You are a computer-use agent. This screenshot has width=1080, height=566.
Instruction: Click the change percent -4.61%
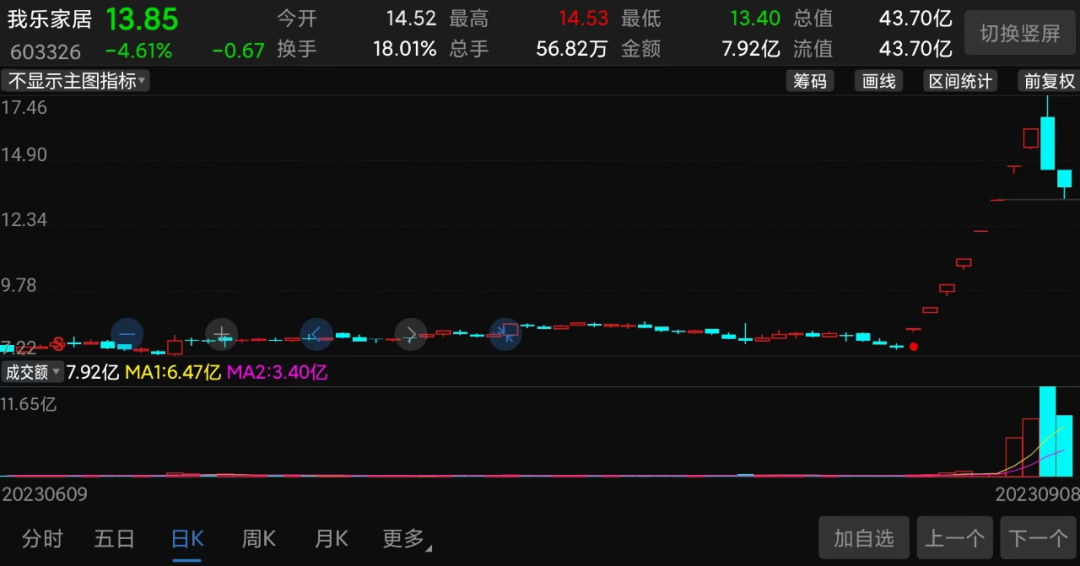(138, 51)
